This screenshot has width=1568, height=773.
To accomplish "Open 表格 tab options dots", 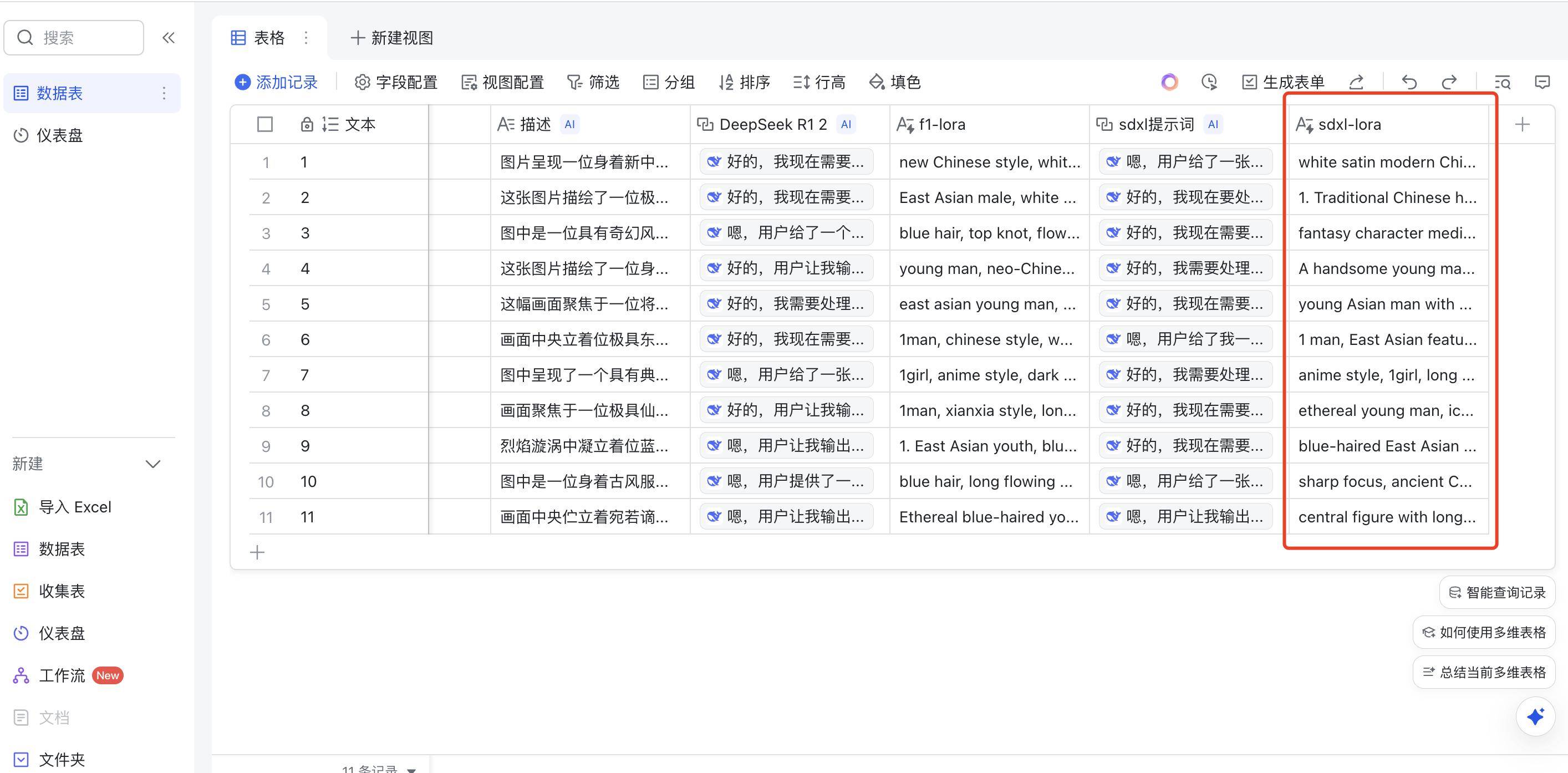I will [306, 38].
